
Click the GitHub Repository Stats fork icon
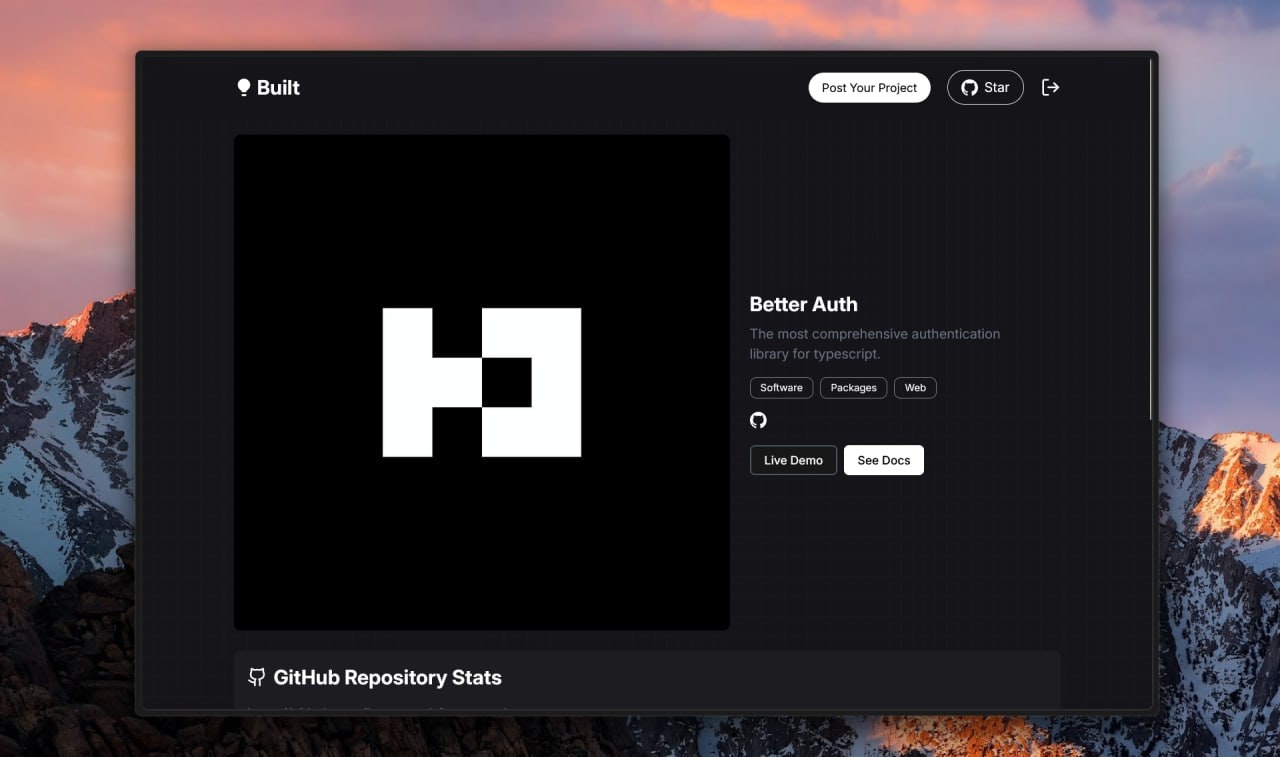(x=257, y=677)
